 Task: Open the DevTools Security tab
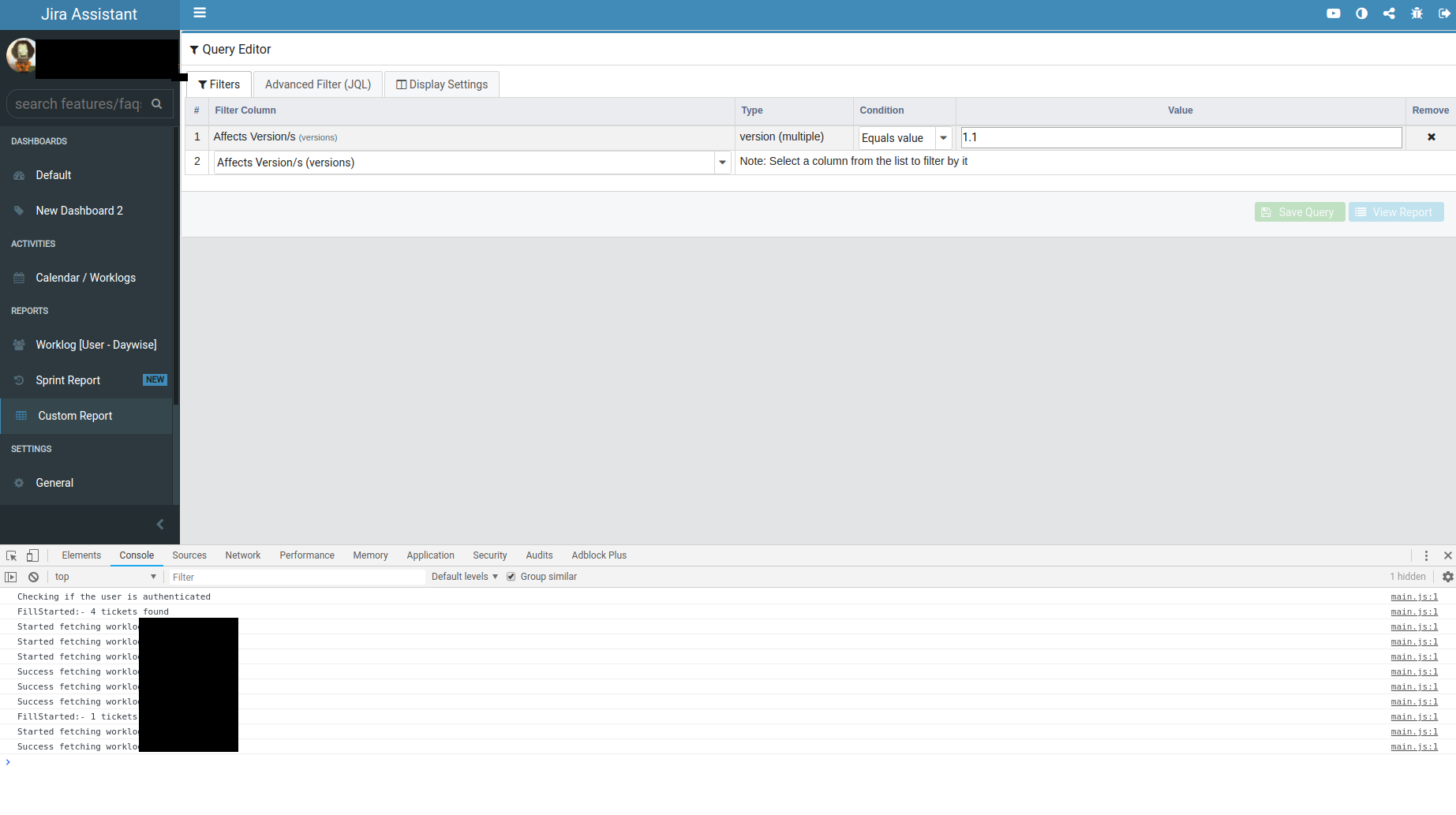coord(490,555)
